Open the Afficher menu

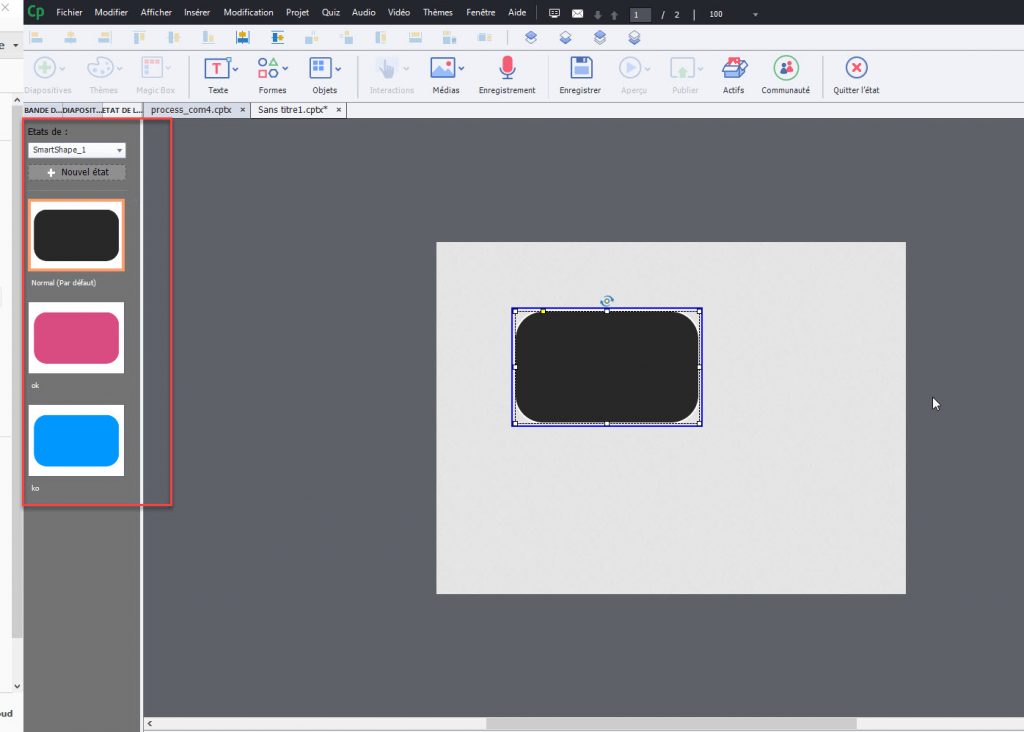coord(156,12)
